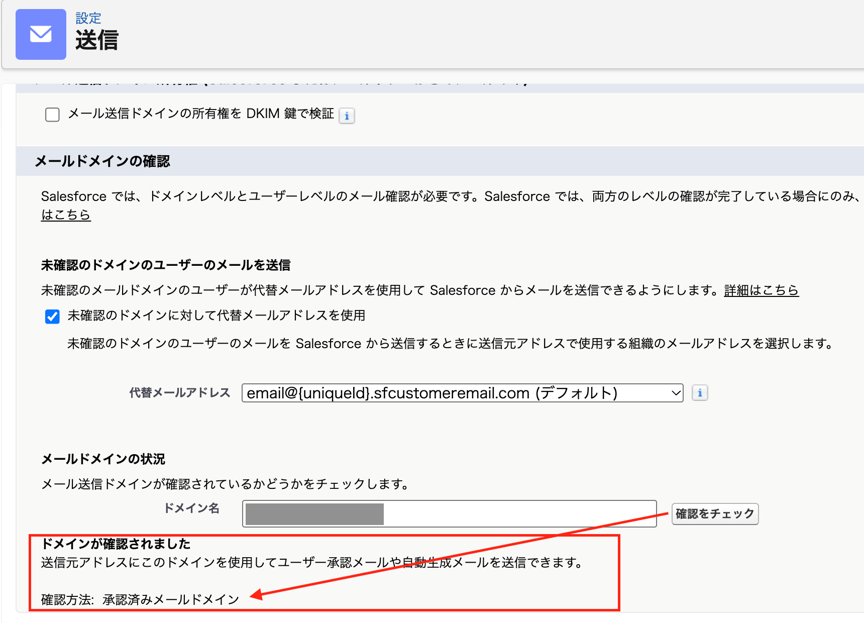Select the 送信 page title
The width and height of the screenshot is (864, 623).
click(x=97, y=41)
